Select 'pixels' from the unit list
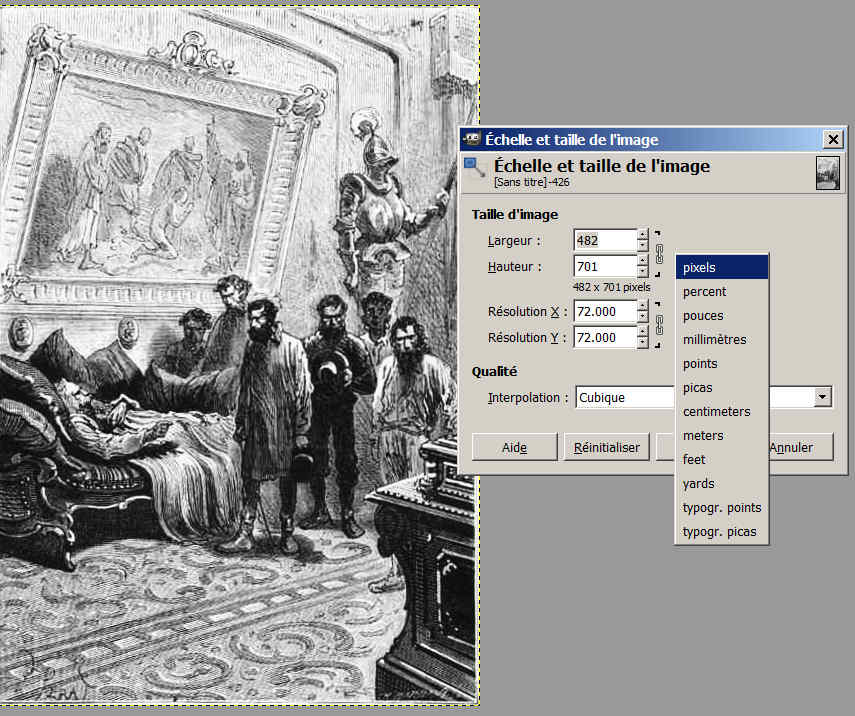The image size is (855, 716). (722, 268)
